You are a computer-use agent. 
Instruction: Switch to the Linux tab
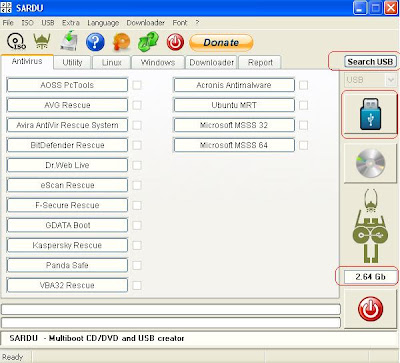click(x=112, y=62)
